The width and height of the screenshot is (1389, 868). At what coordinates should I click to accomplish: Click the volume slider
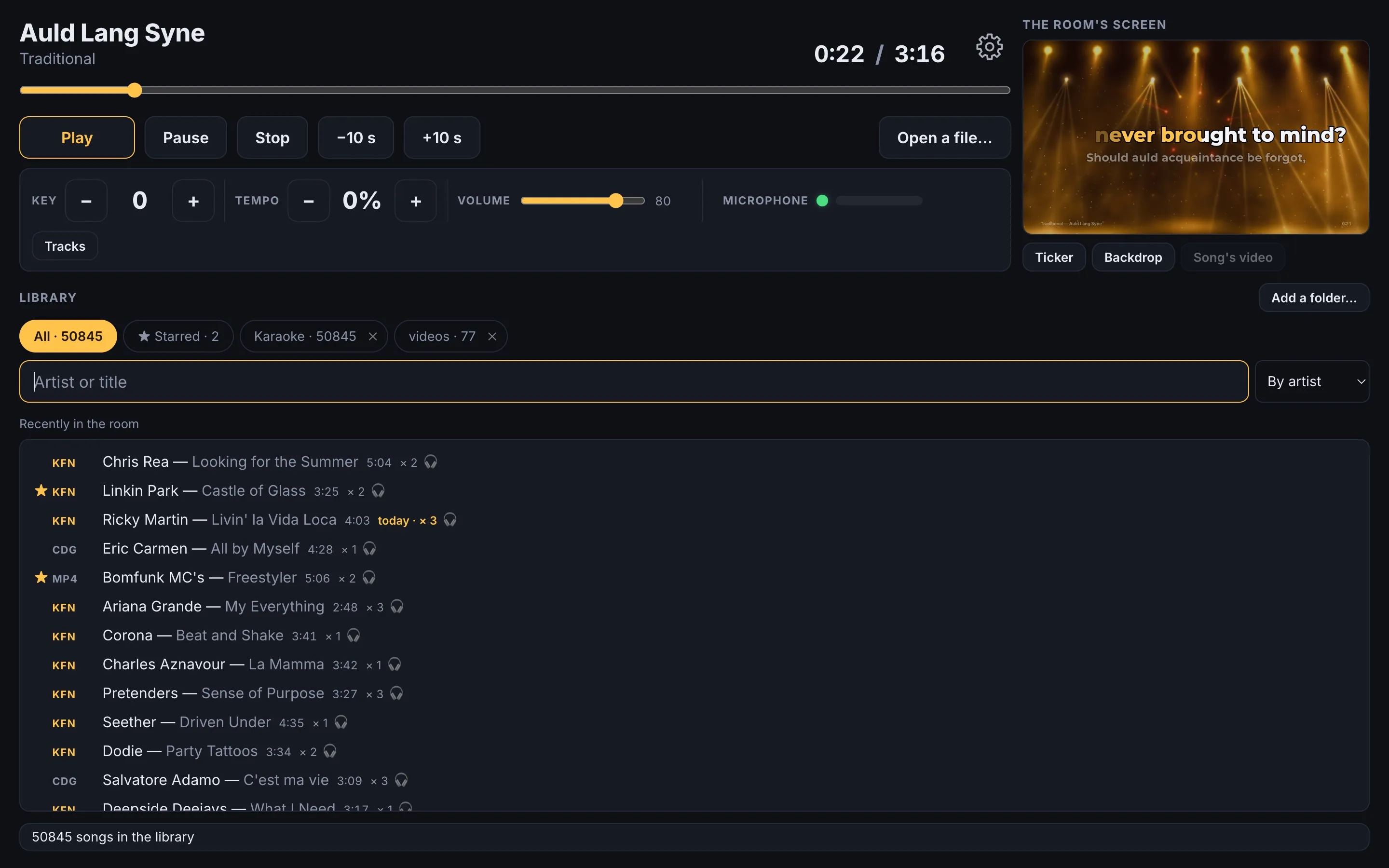pos(583,200)
